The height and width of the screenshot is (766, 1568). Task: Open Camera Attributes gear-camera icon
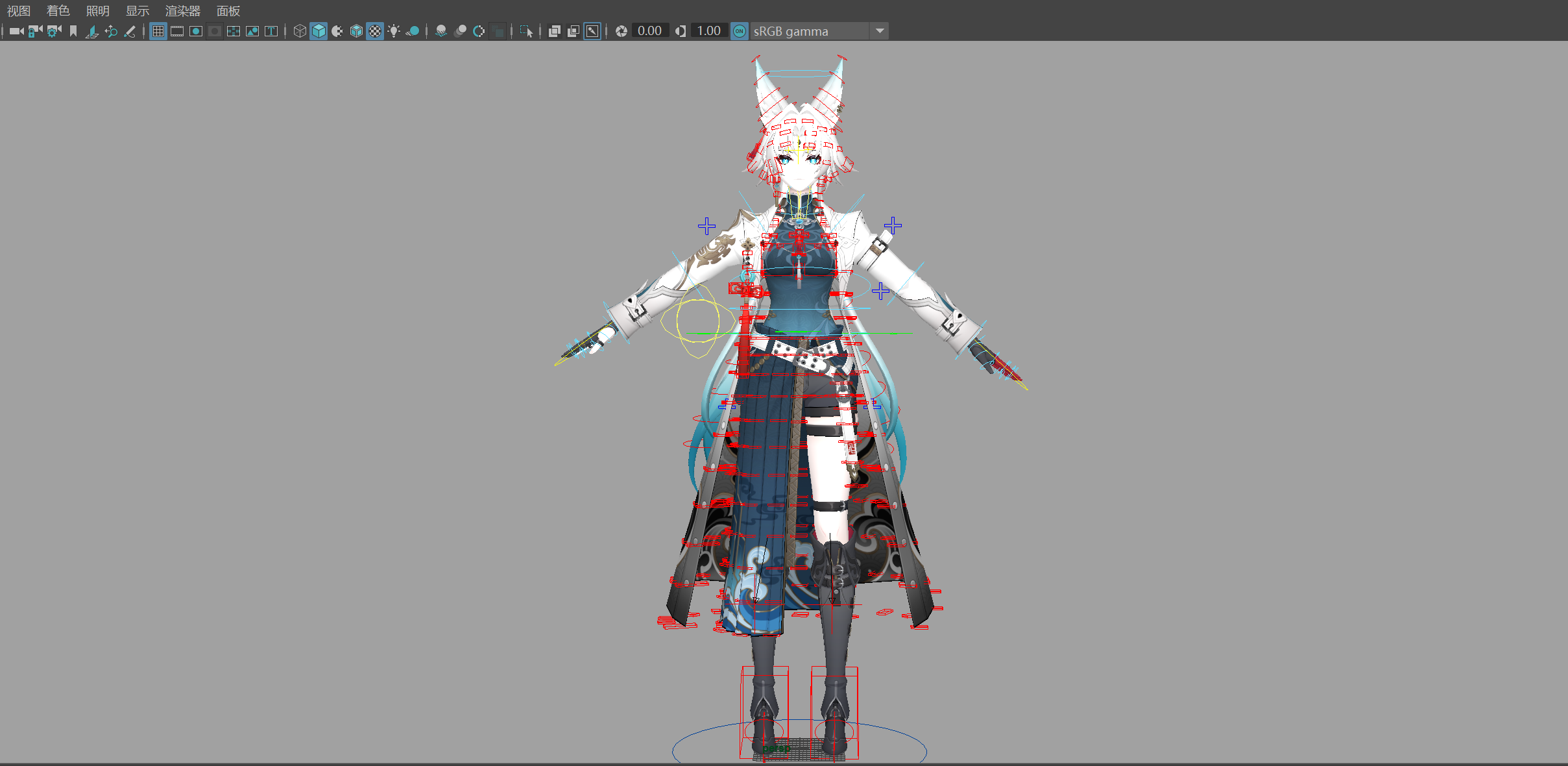[54, 31]
